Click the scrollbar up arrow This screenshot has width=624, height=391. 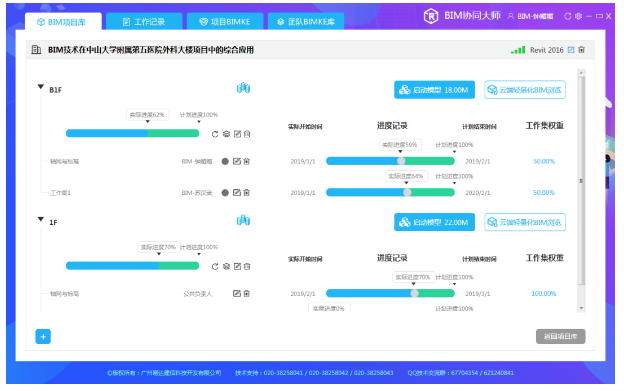click(x=581, y=73)
